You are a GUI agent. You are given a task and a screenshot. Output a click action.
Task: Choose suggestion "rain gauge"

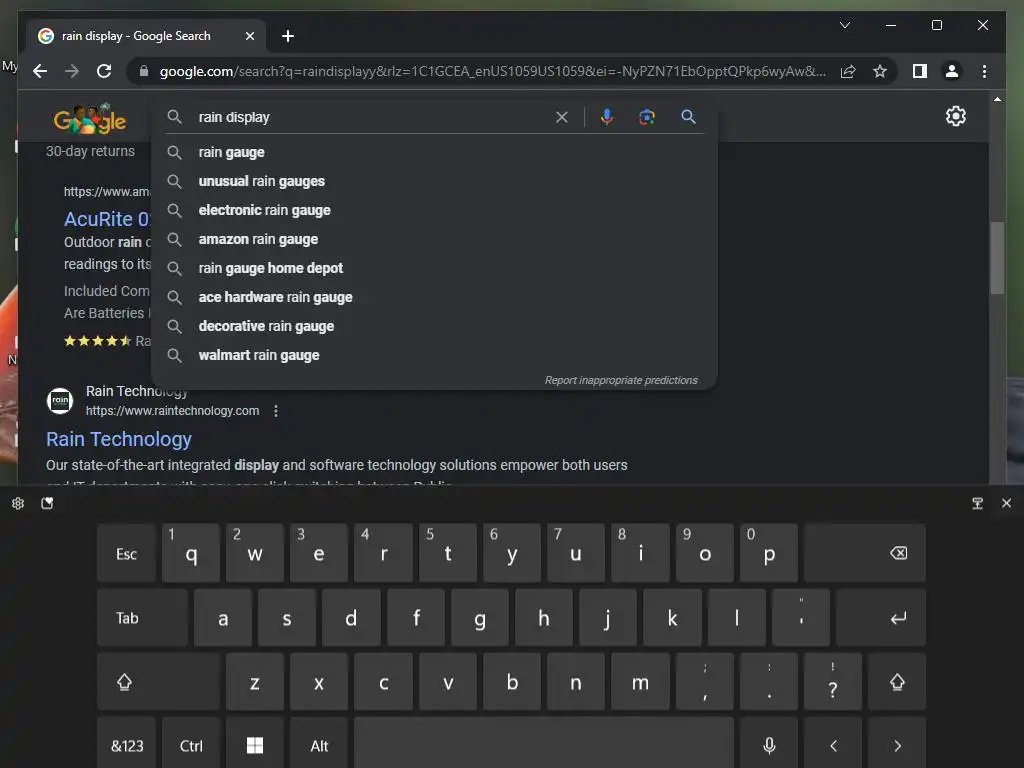click(x=434, y=152)
